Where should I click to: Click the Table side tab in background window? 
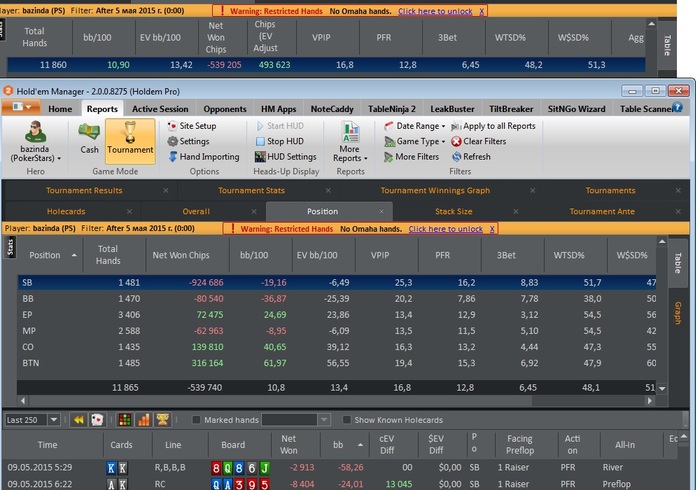click(x=667, y=45)
